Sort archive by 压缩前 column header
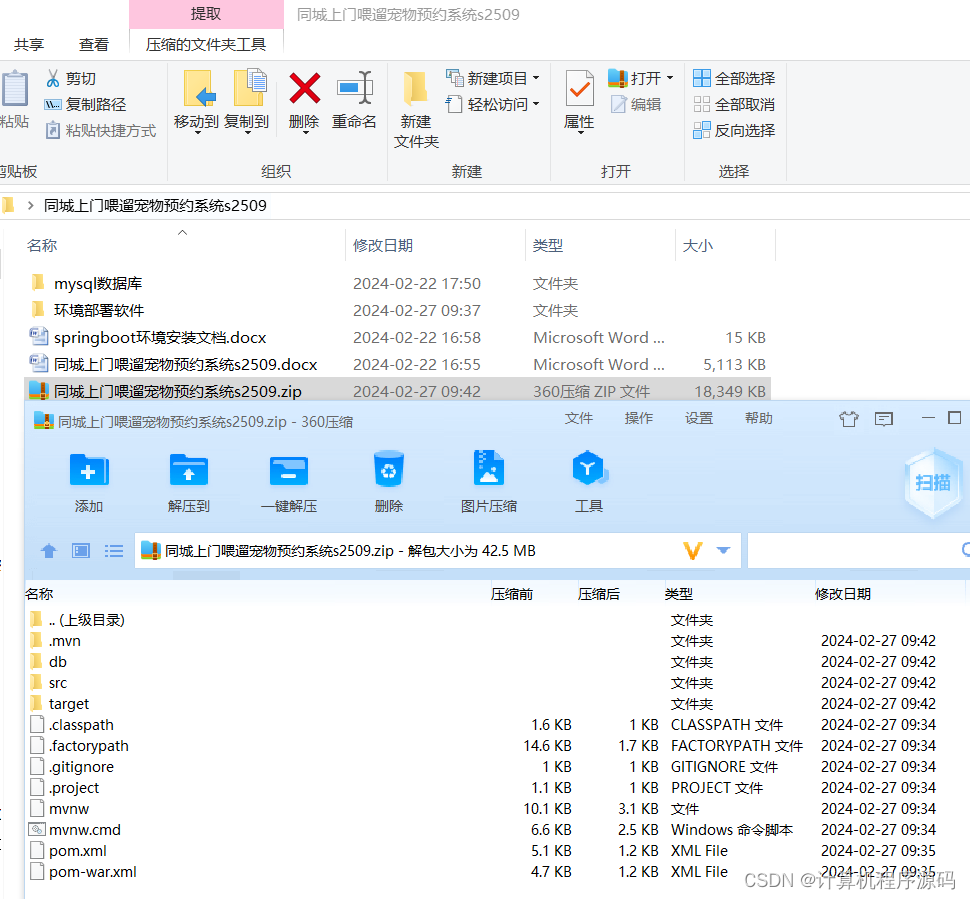The height and width of the screenshot is (899, 970). point(512,594)
